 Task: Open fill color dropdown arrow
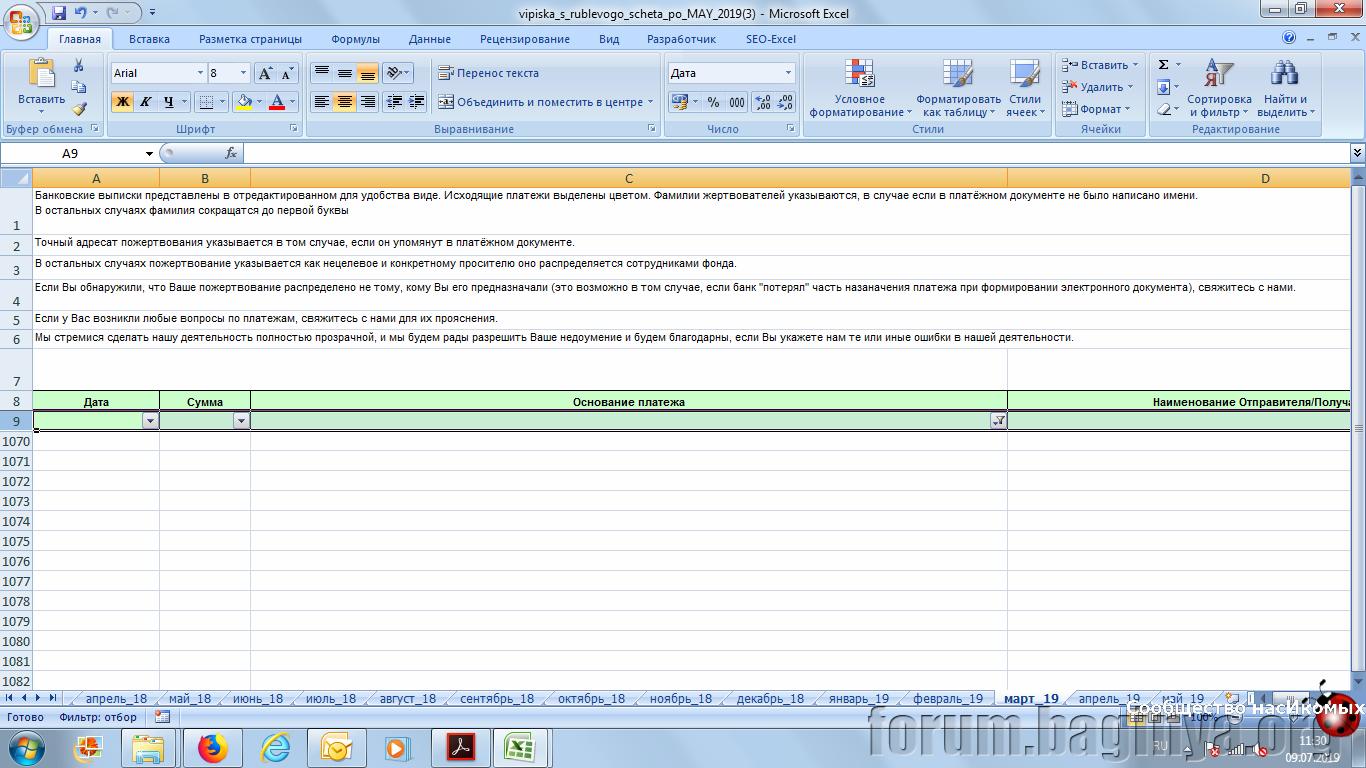point(260,102)
